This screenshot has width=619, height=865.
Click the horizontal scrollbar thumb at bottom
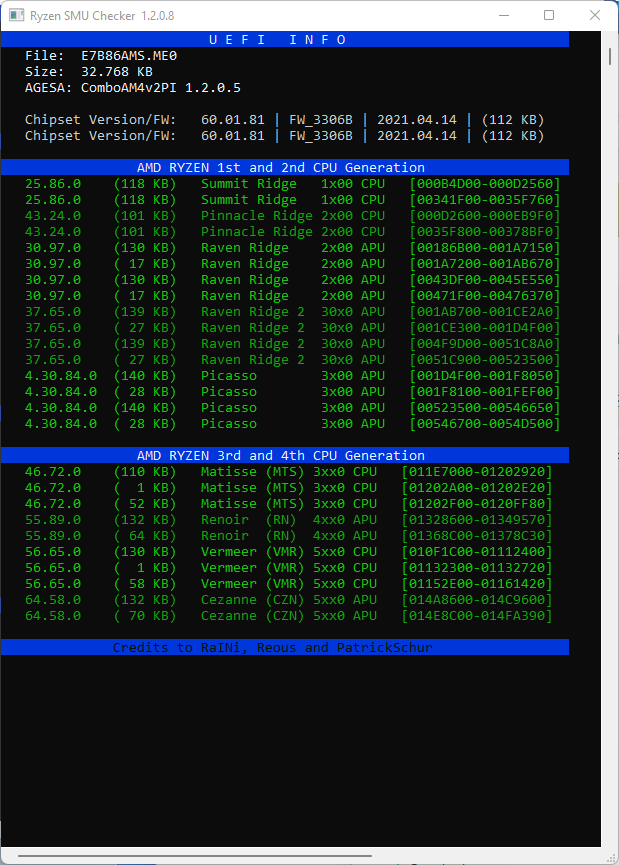tap(195, 856)
